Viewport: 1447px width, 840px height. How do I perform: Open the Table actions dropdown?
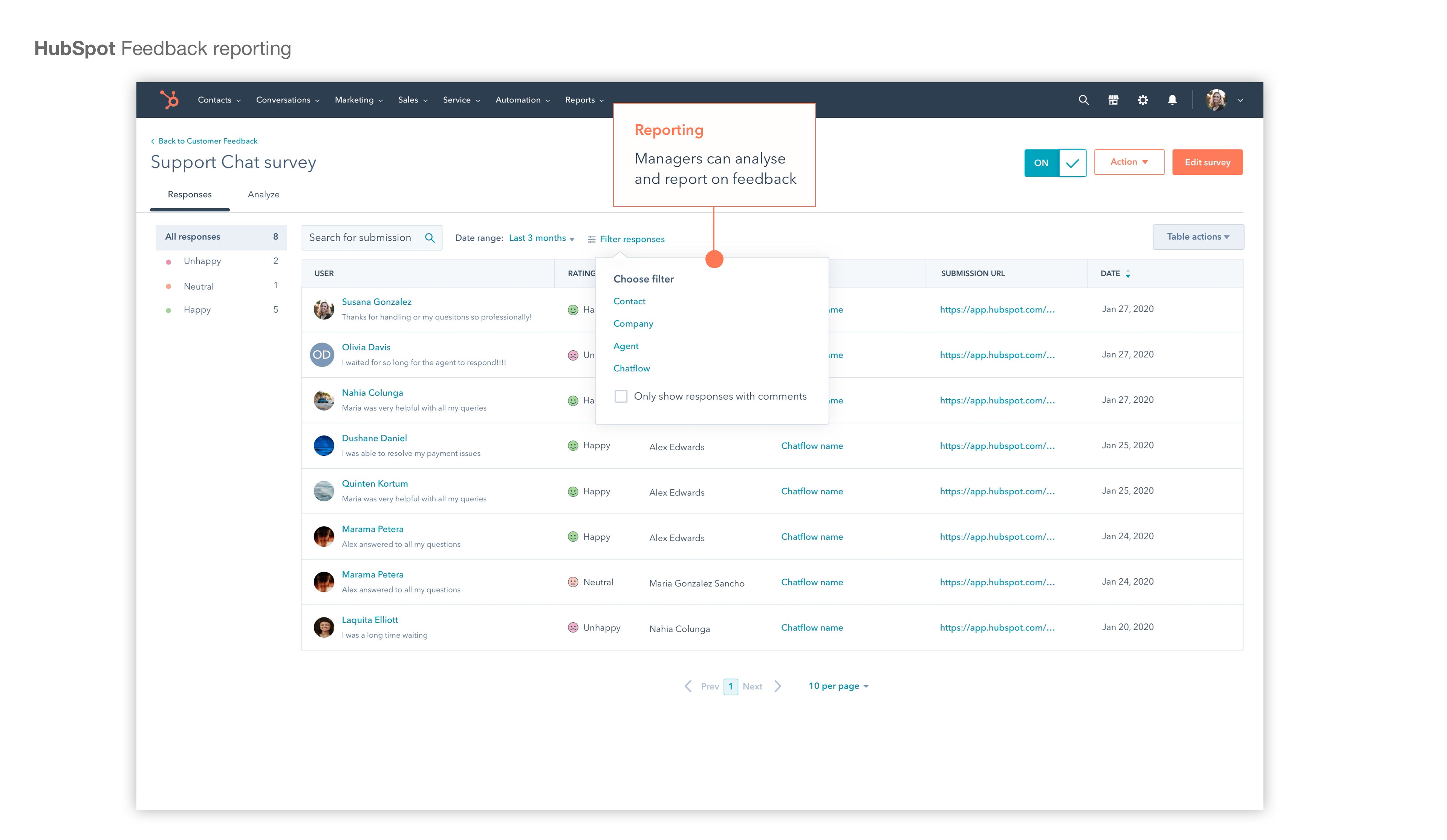point(1198,237)
